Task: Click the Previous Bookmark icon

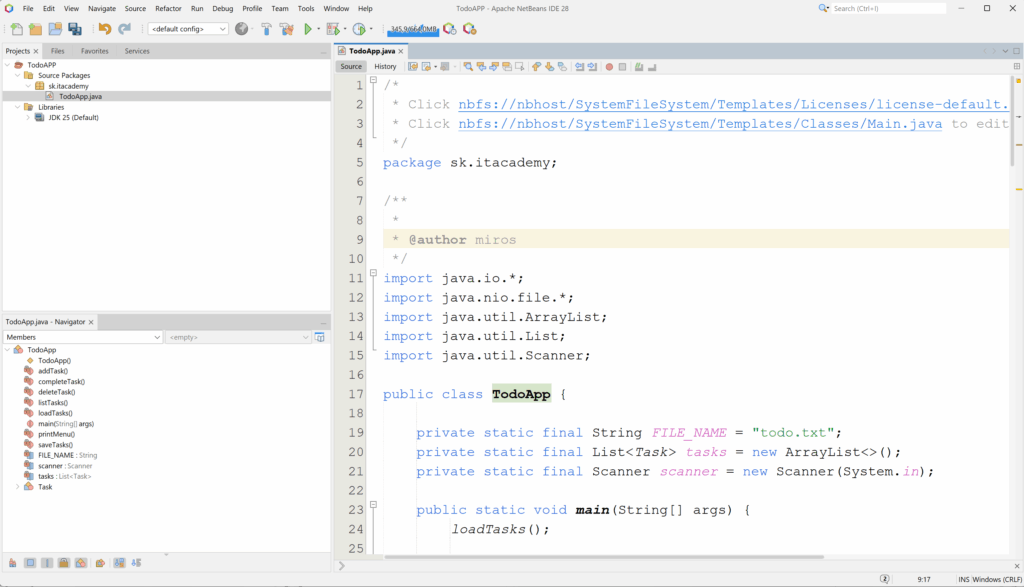Action: click(536, 67)
